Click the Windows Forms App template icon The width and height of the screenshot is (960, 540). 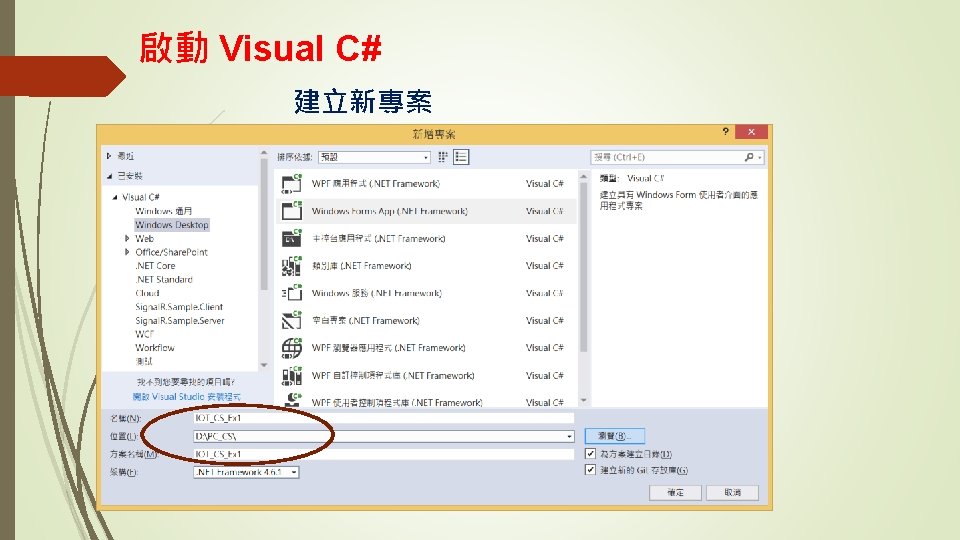tap(292, 211)
